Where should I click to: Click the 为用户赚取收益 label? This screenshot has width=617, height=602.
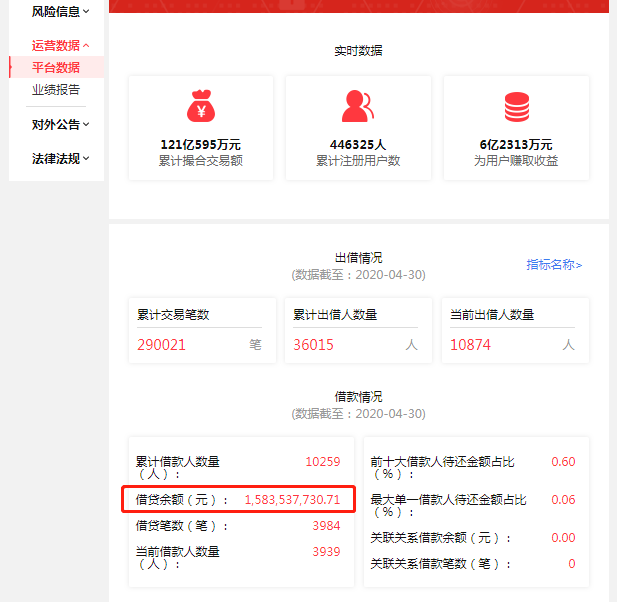pyautogui.click(x=516, y=161)
